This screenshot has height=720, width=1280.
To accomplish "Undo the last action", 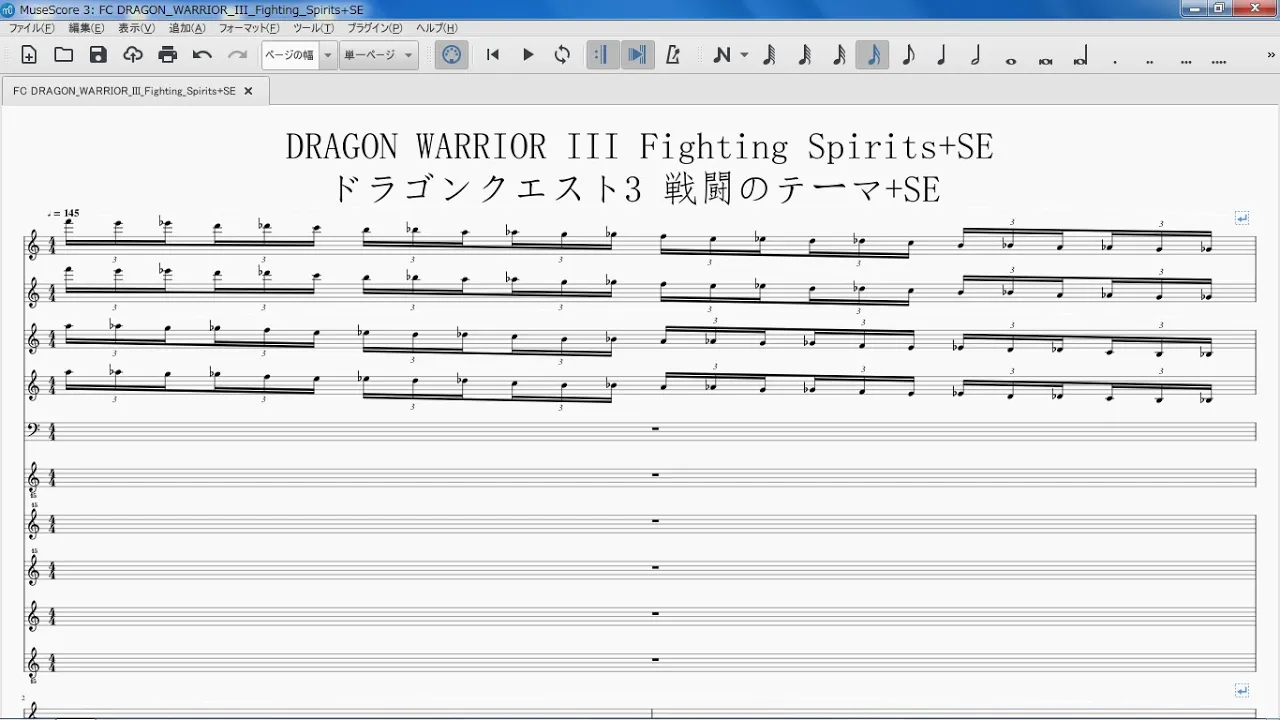I will pos(203,55).
